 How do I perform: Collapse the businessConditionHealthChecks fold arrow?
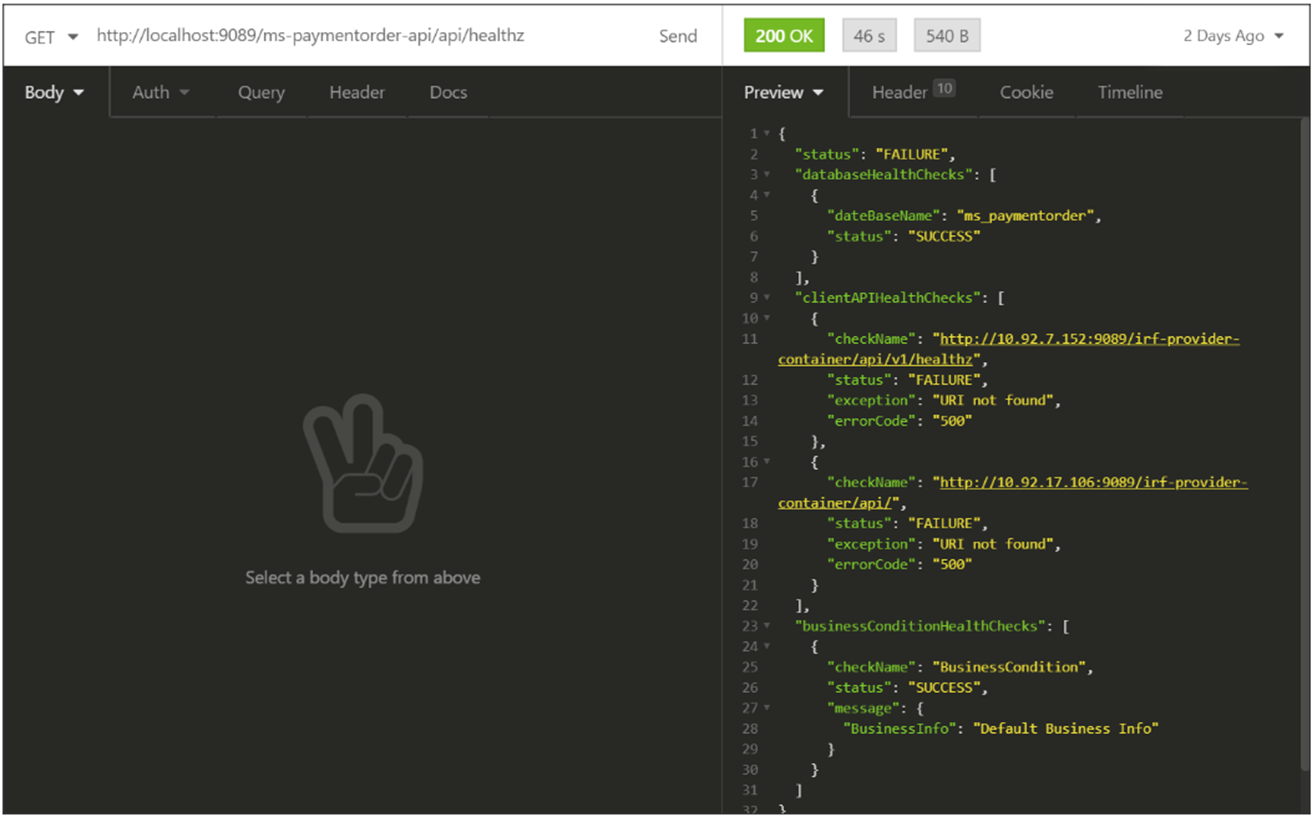[767, 627]
